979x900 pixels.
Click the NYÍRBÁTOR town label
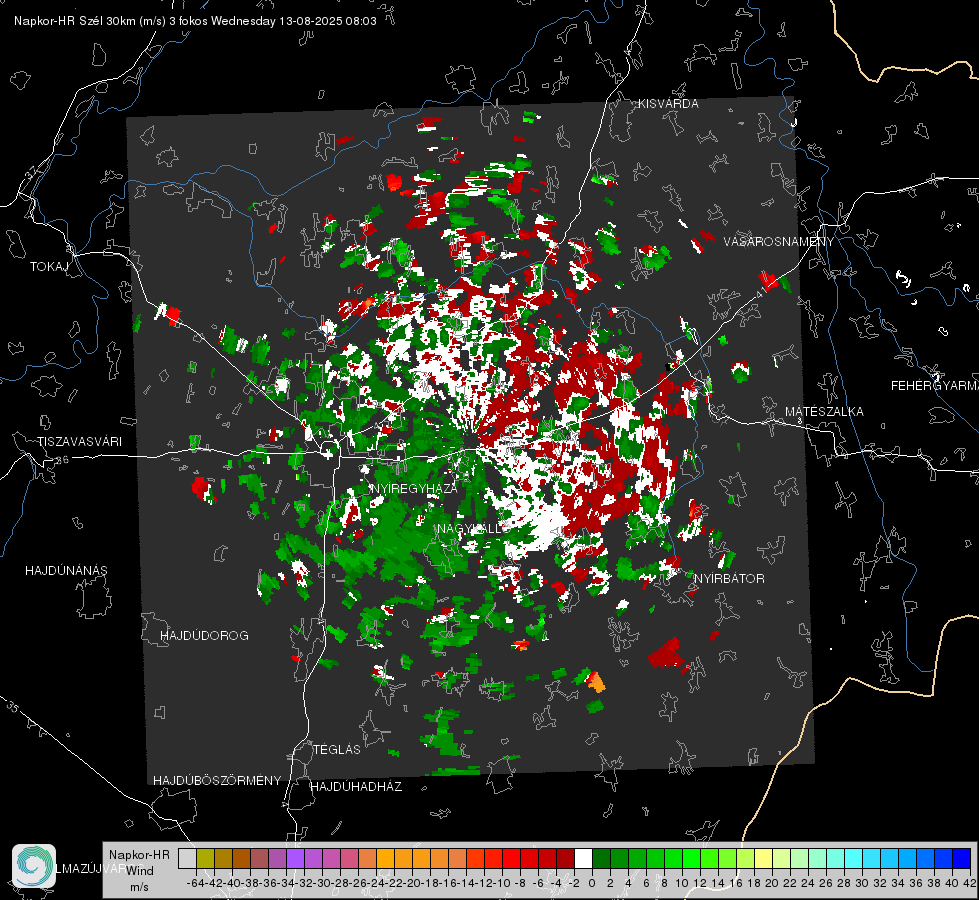click(x=729, y=579)
